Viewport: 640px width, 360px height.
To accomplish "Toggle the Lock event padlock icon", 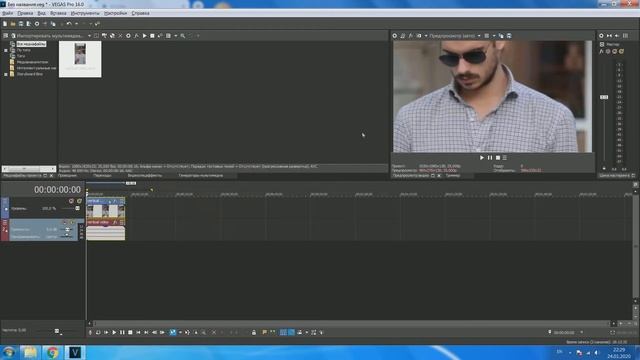I will coord(254,333).
